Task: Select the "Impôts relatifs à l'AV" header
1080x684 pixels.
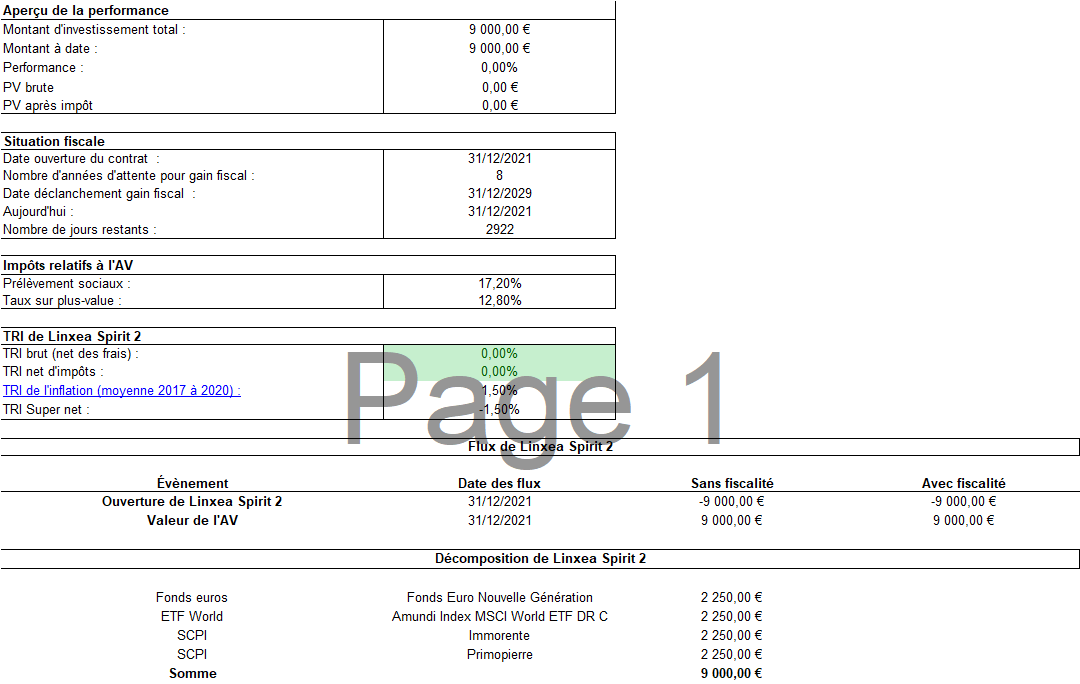Action: pyautogui.click(x=68, y=265)
